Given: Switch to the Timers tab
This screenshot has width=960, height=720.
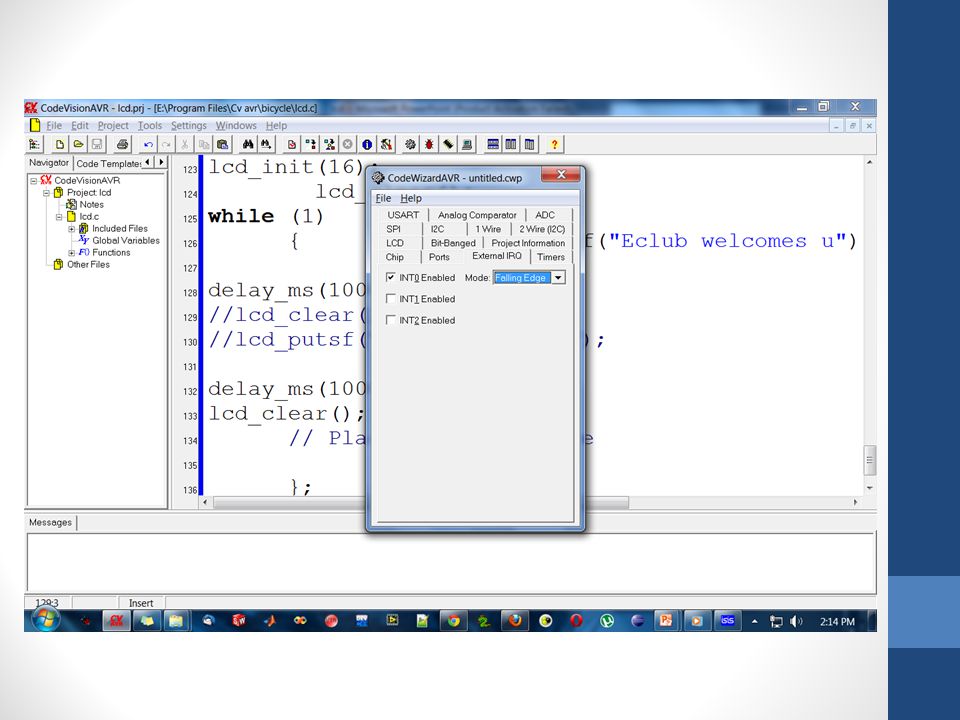Looking at the screenshot, I should (x=551, y=257).
